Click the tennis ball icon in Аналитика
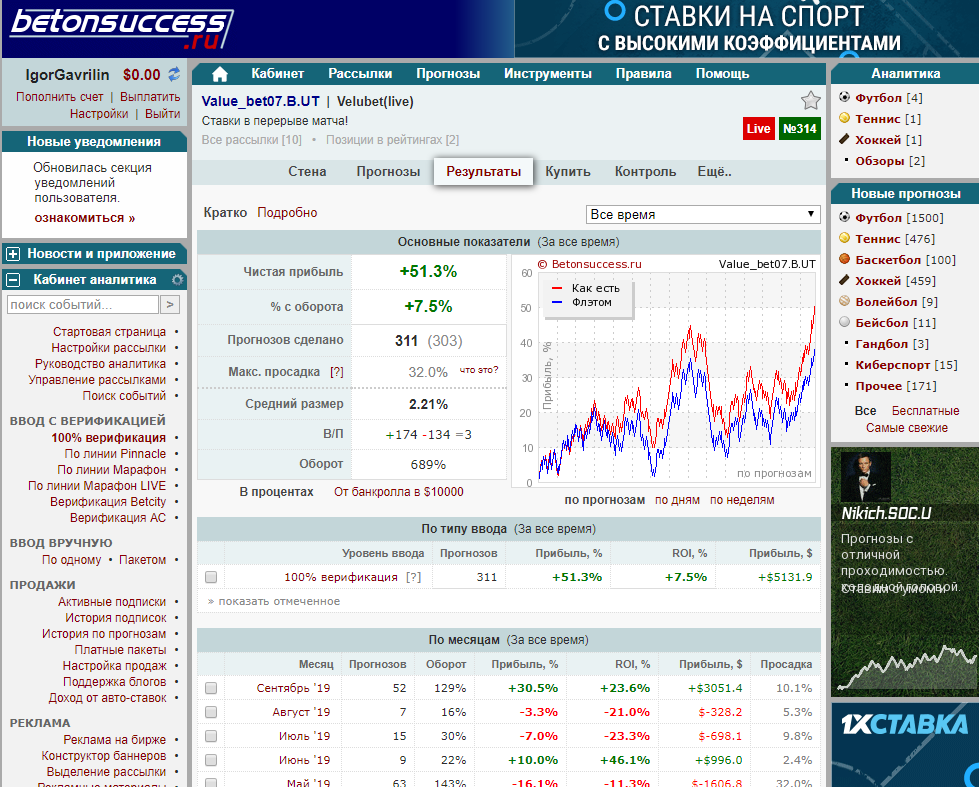This screenshot has height=787, width=979. (x=844, y=118)
